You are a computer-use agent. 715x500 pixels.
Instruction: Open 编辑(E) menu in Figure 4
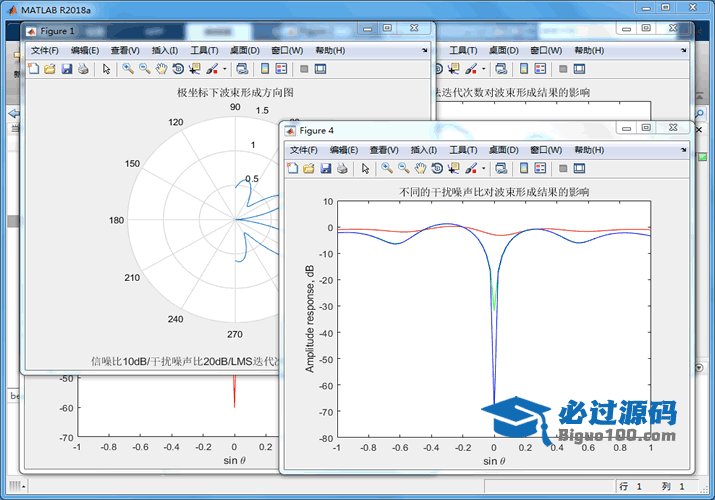pos(344,149)
